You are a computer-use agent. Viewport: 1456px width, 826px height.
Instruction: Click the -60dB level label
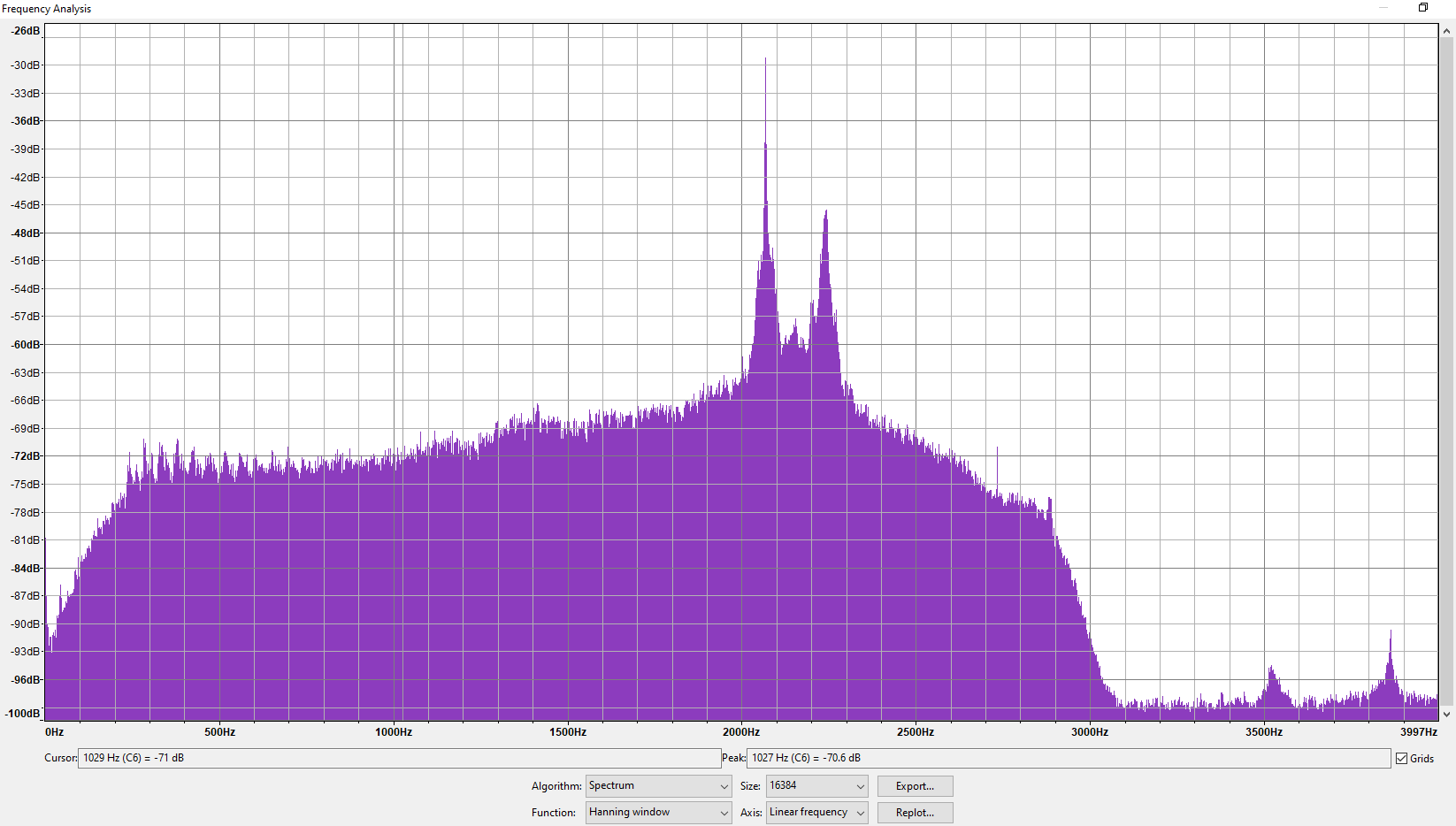coord(26,344)
